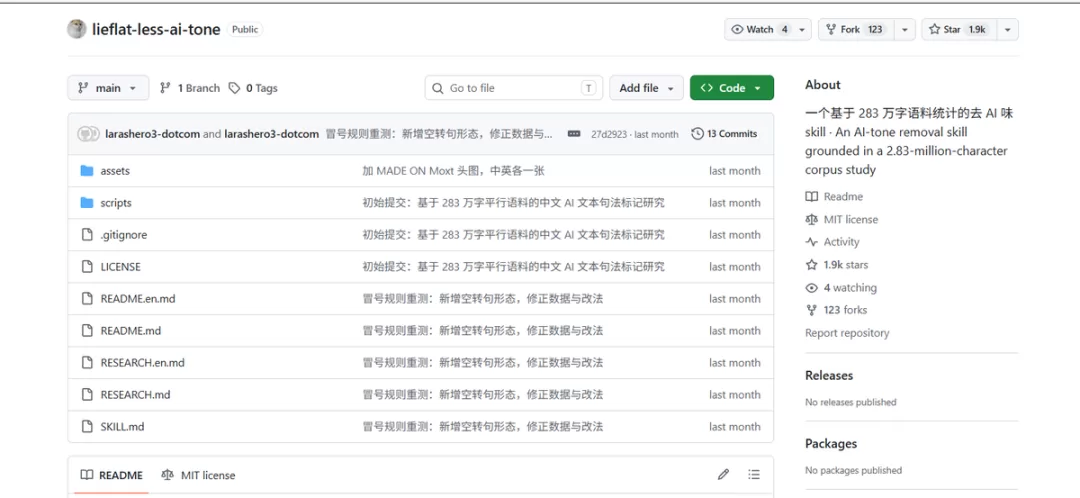Expand the Fork dropdown arrow
The height and width of the screenshot is (498, 1080).
click(x=904, y=30)
